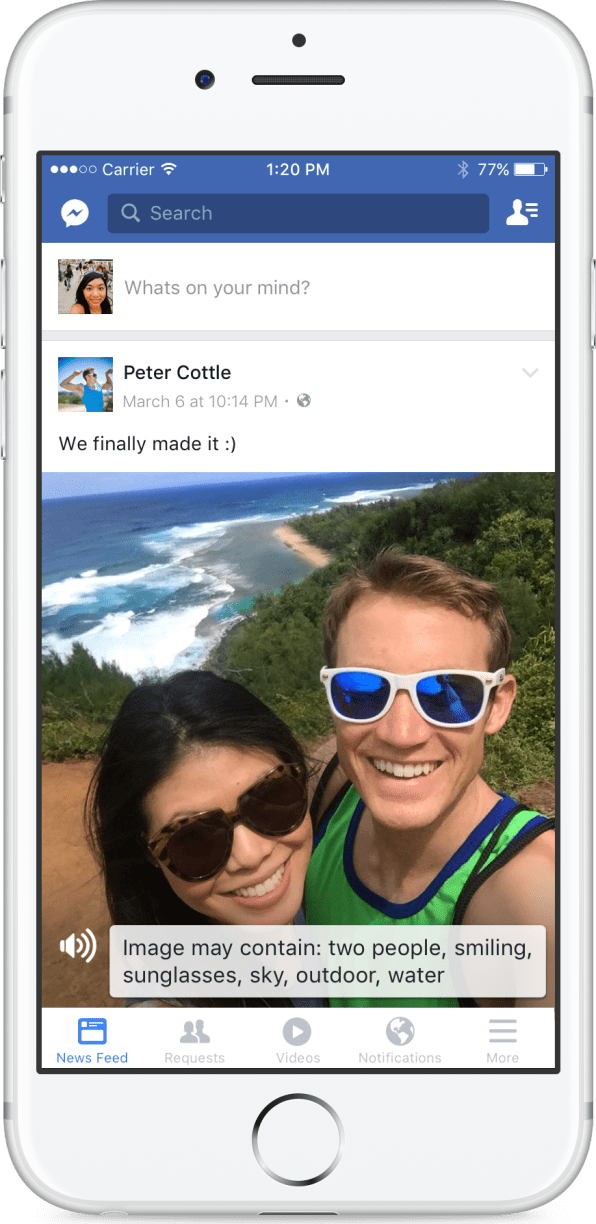Open your own profile picture beside the composer
This screenshot has width=596, height=1224.
[x=85, y=287]
